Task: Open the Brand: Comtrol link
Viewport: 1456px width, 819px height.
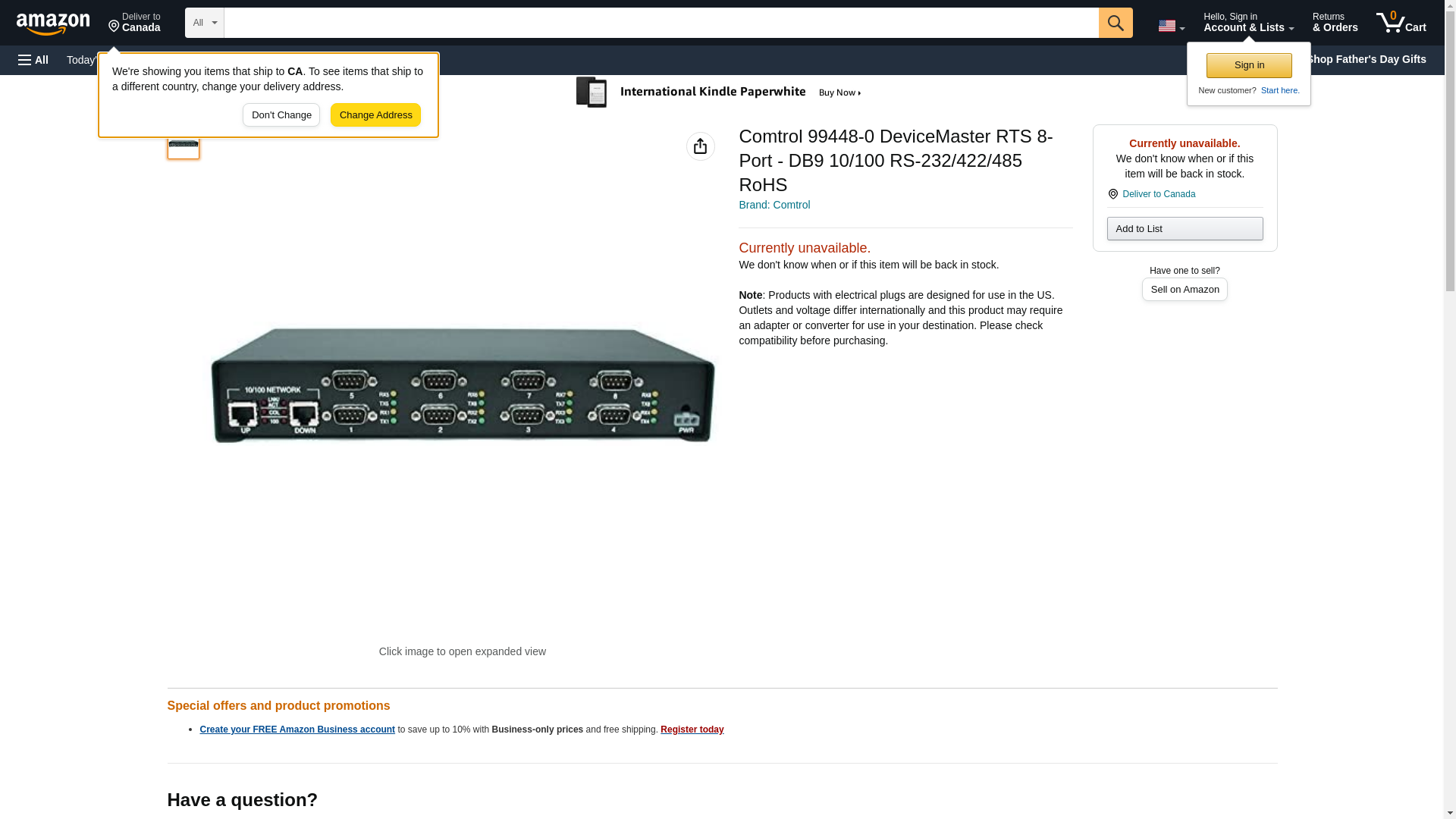Action: click(773, 205)
